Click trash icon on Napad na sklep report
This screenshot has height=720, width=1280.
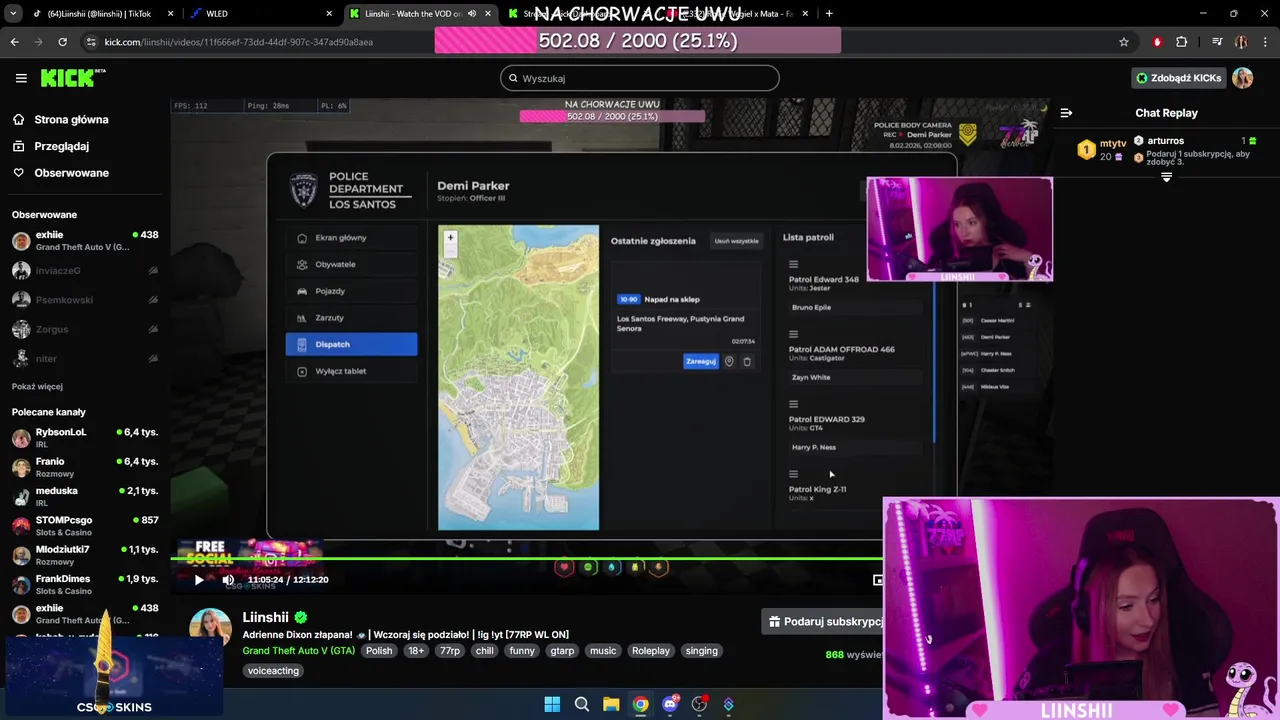(x=747, y=361)
